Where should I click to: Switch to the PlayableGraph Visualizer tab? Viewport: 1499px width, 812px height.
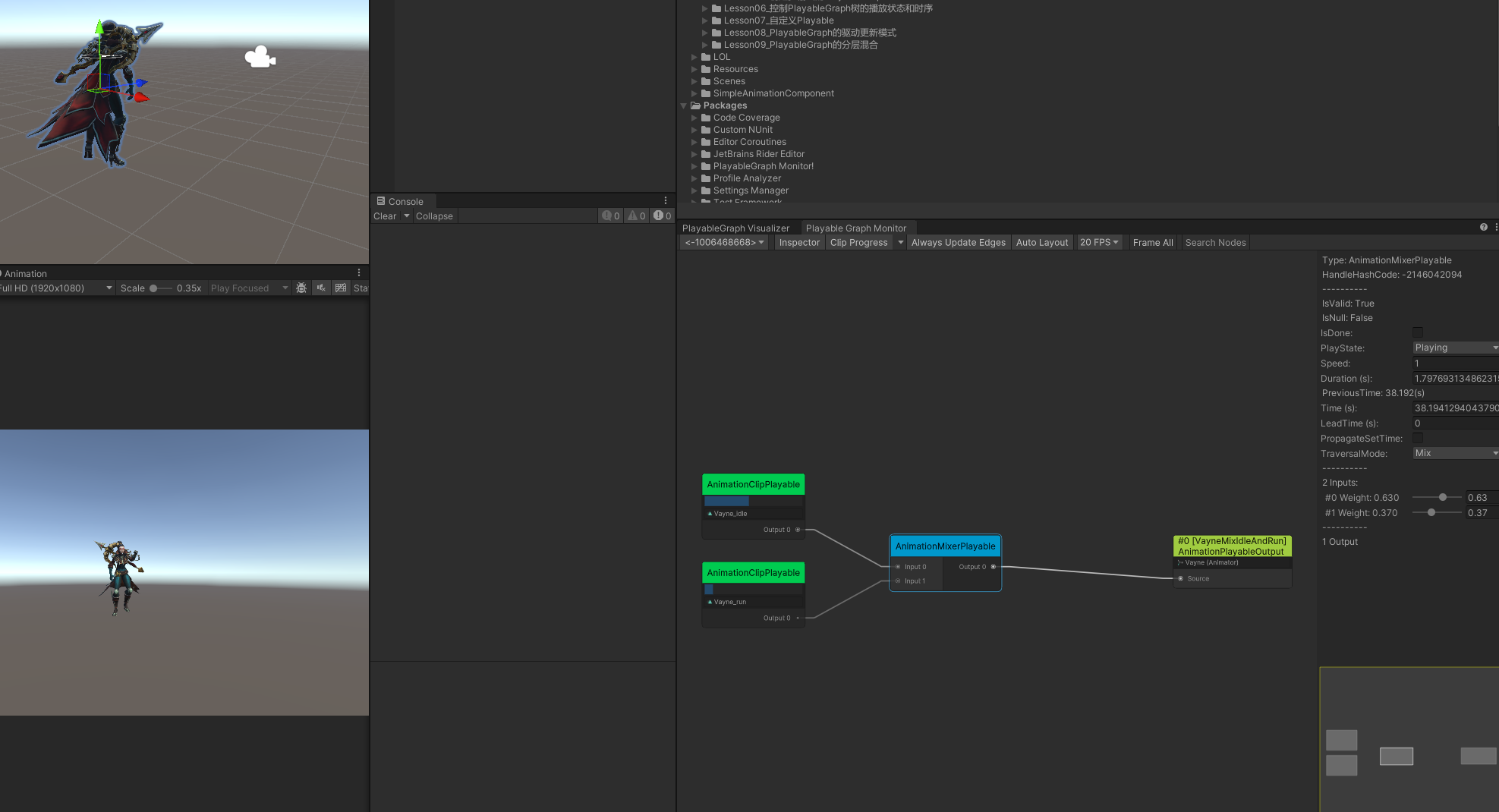coord(735,228)
